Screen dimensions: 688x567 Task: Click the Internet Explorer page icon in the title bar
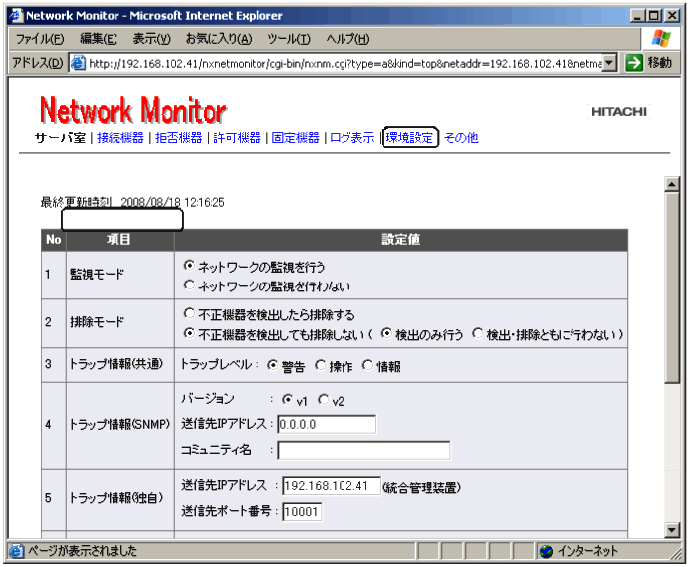coord(17,15)
